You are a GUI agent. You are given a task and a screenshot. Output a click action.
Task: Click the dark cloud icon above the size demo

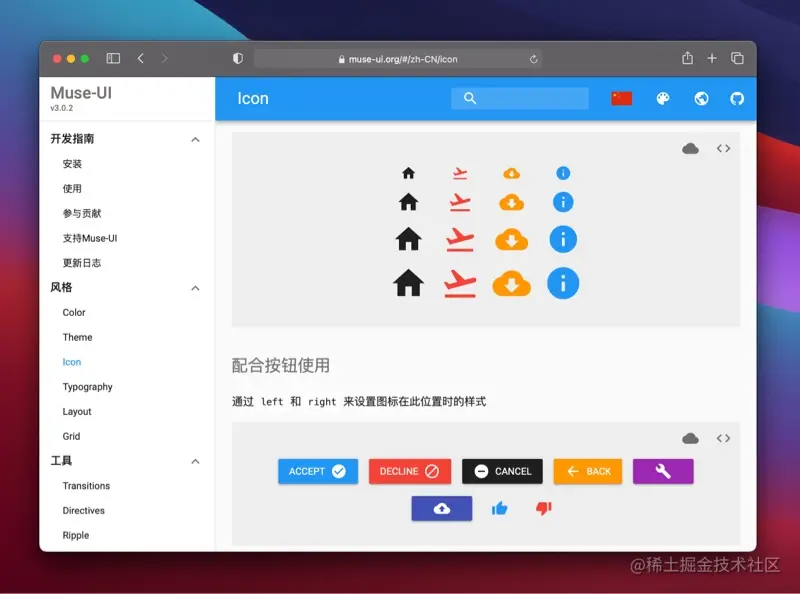pyautogui.click(x=690, y=148)
